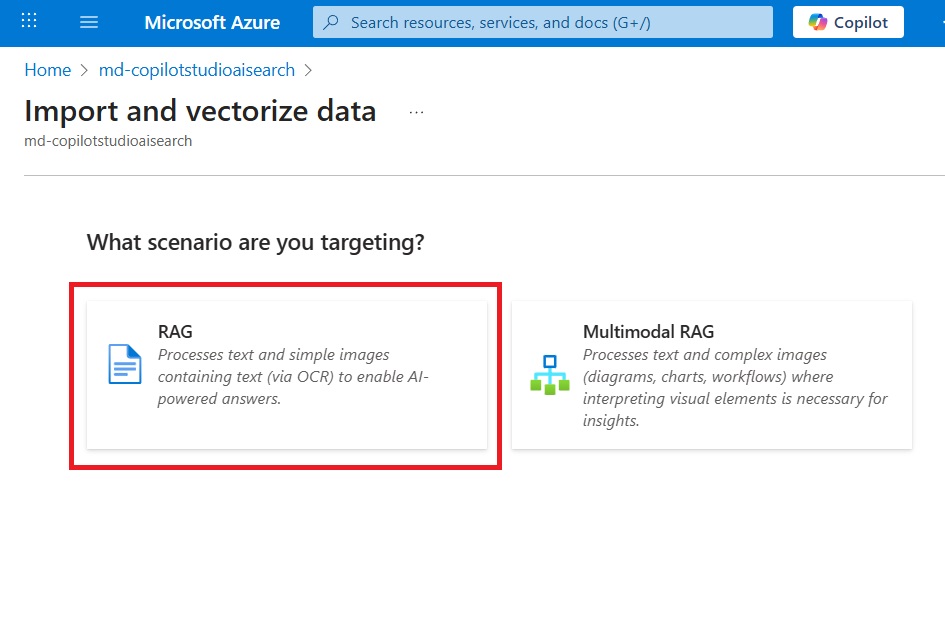Viewport: 945px width, 642px height.
Task: Choose the Multimodal RAG scenario title
Action: point(648,332)
